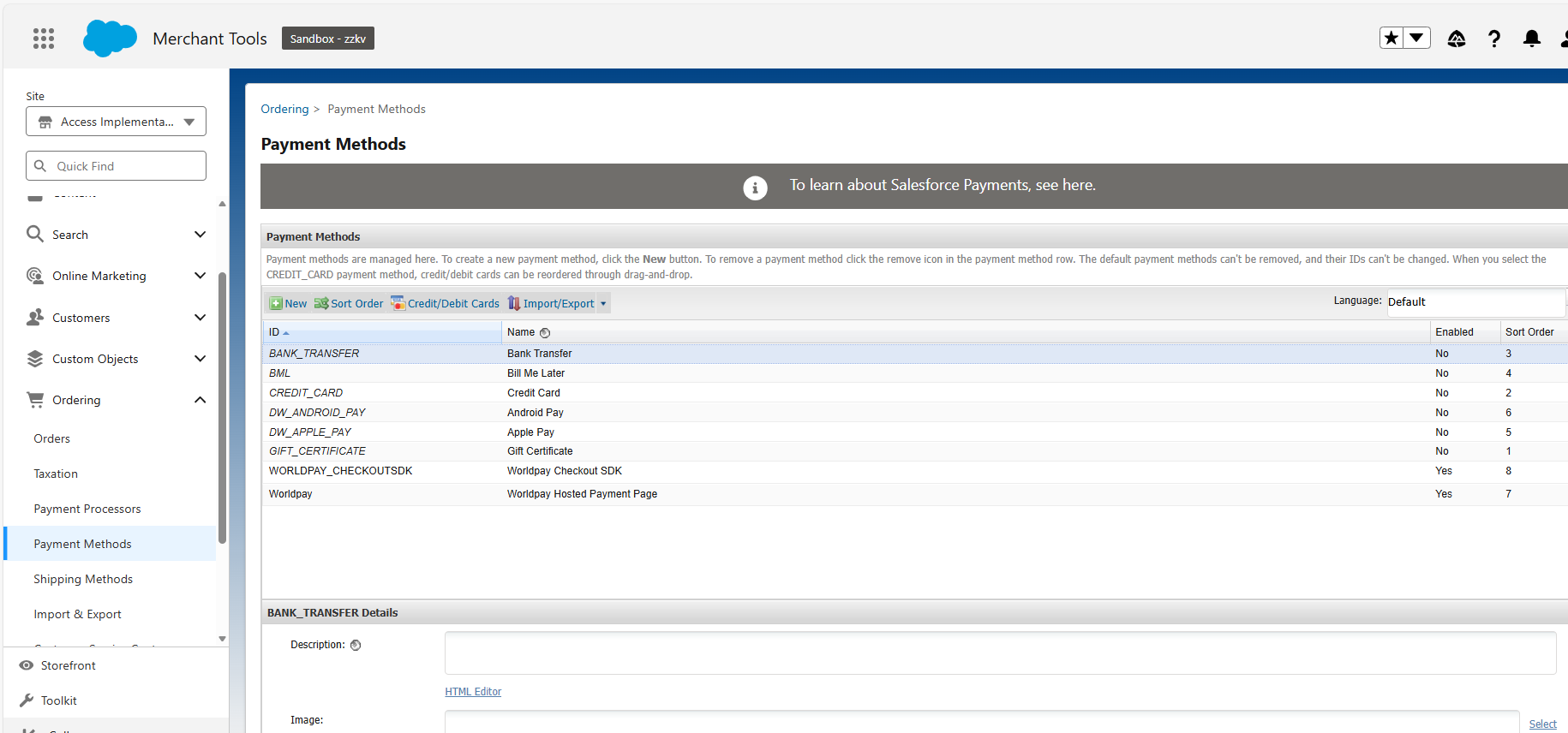
Task: Click the Ordering cart icon
Action: [34, 399]
